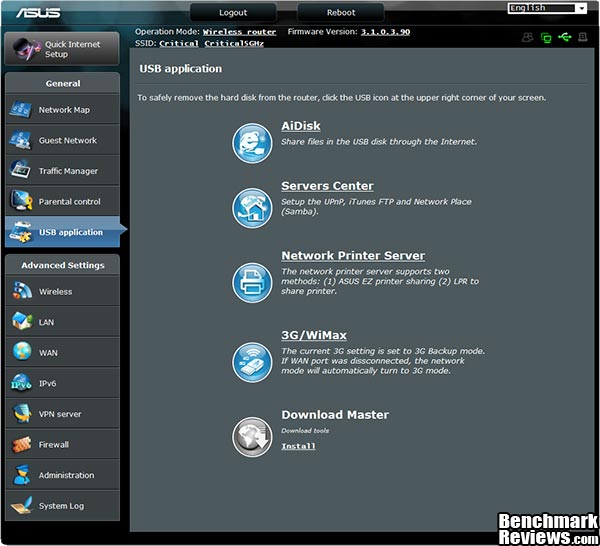Image resolution: width=600 pixels, height=546 pixels.
Task: Open the 3G/WiMax link
Action: [314, 335]
